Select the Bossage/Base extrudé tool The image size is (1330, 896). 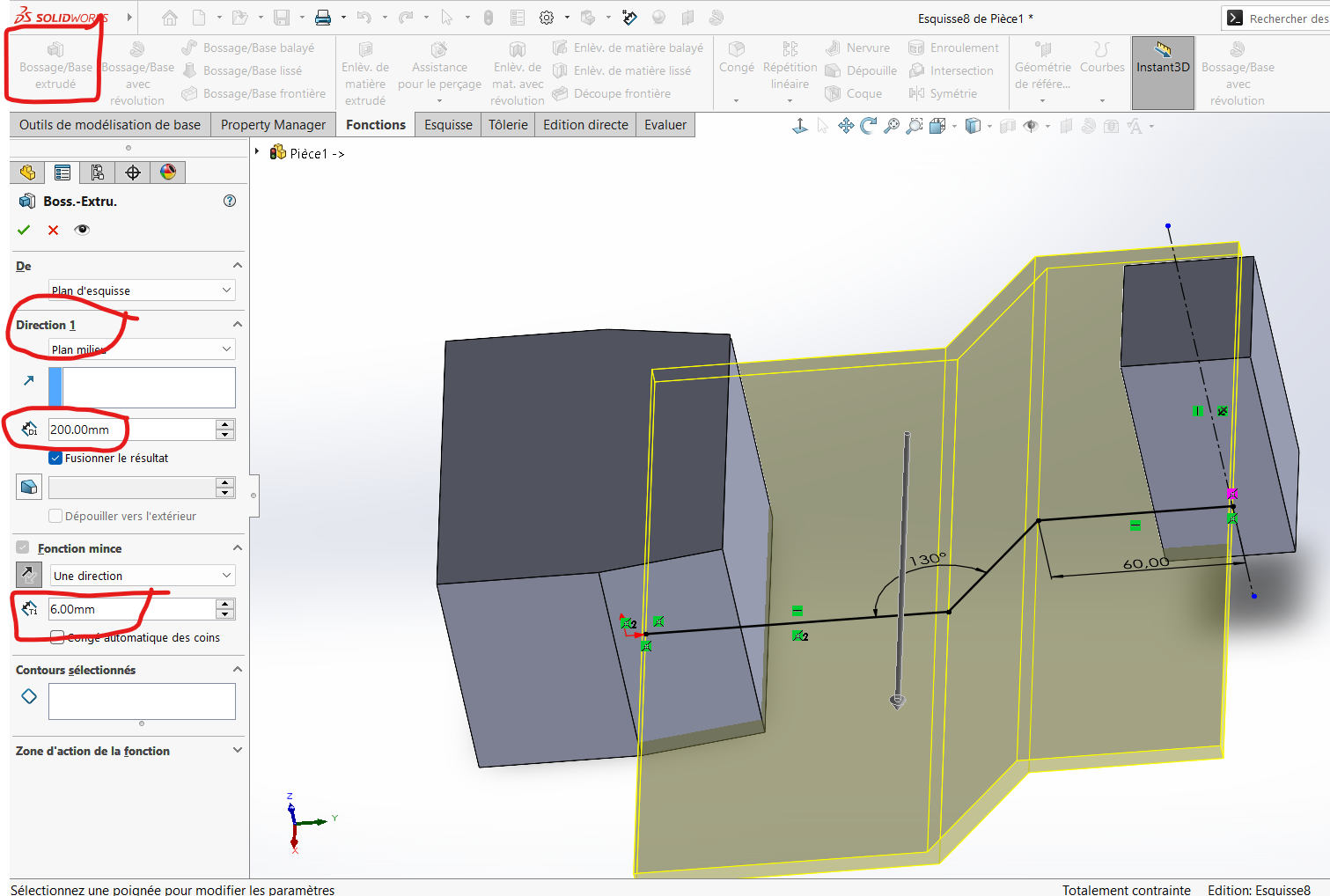[x=55, y=67]
